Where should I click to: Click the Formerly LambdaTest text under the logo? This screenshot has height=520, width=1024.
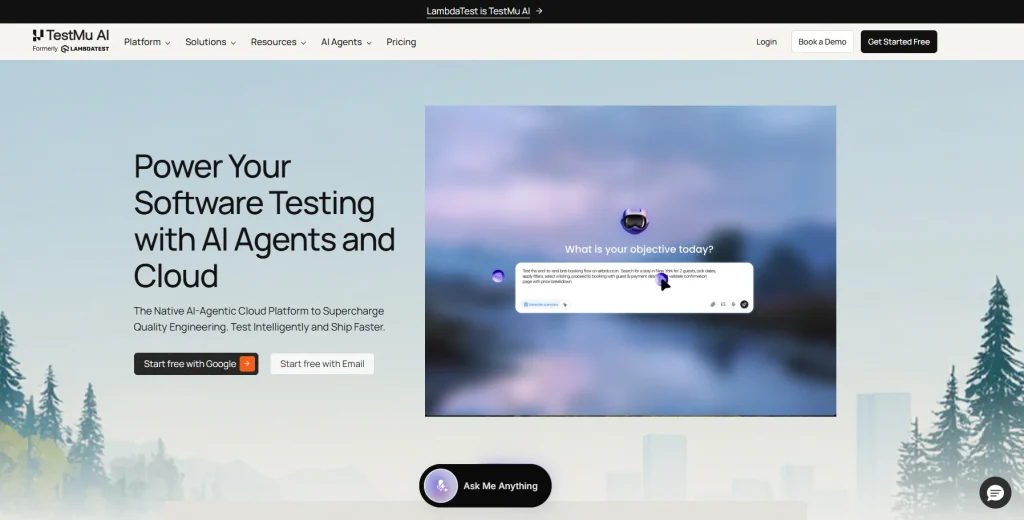click(71, 49)
